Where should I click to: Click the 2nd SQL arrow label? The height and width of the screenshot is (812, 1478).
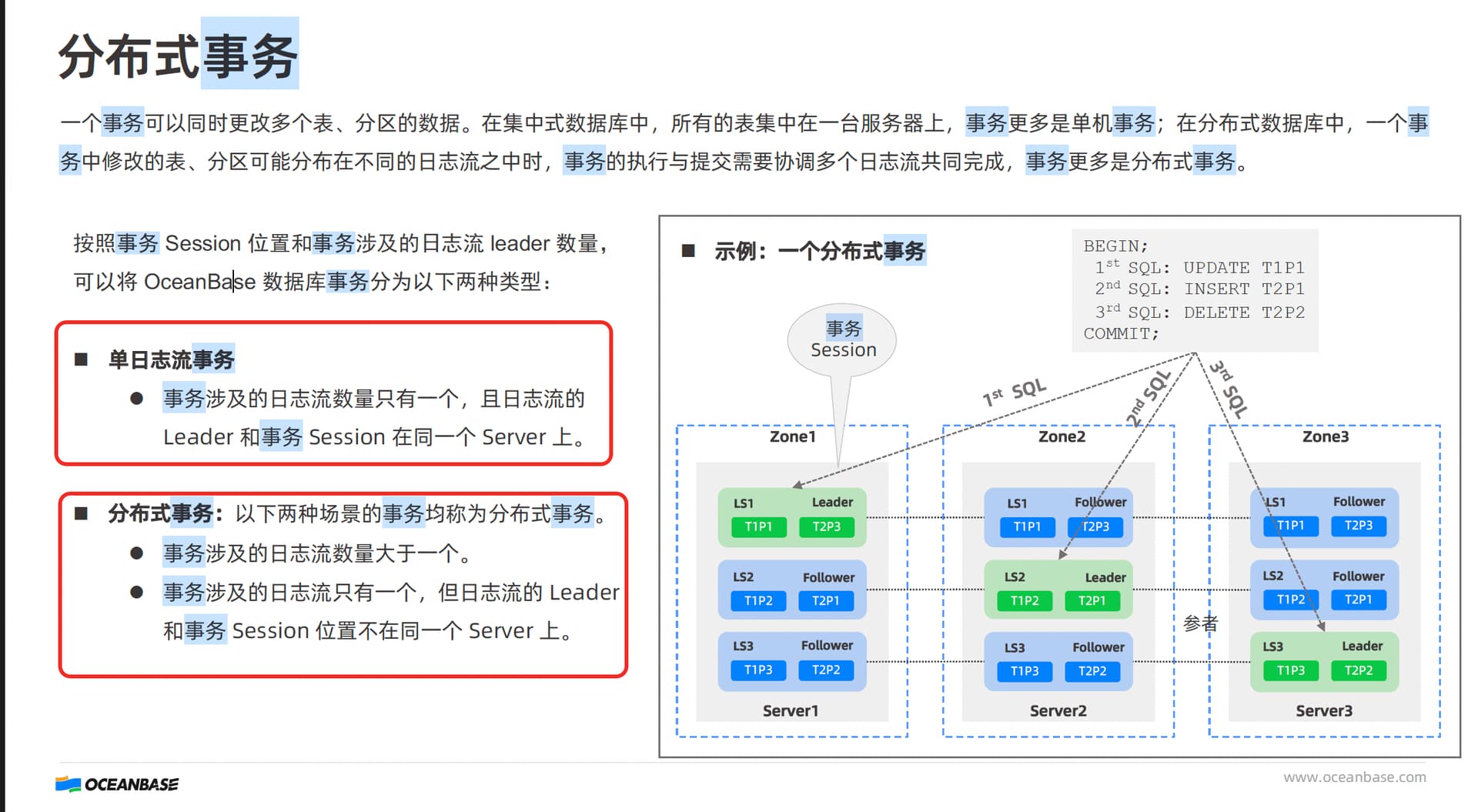pyautogui.click(x=1148, y=398)
